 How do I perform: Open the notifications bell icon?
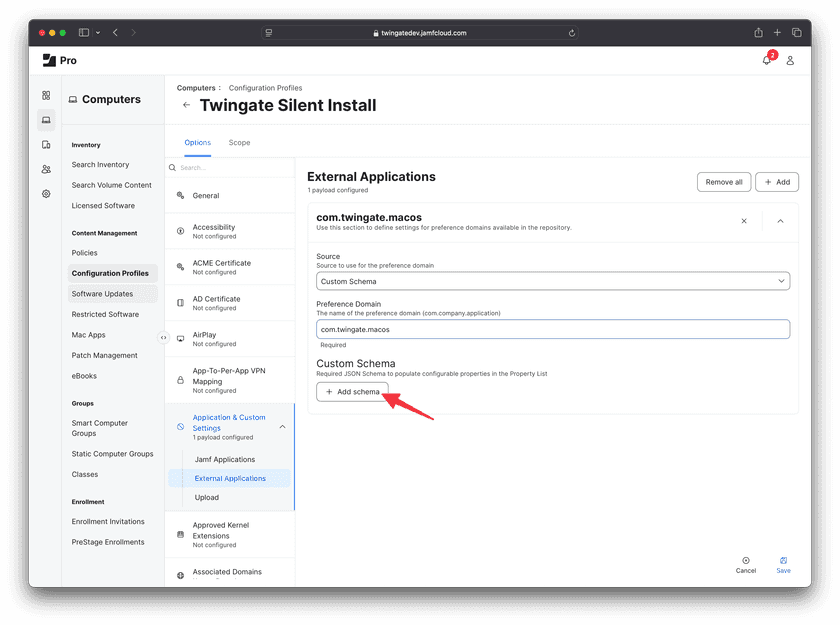[766, 60]
